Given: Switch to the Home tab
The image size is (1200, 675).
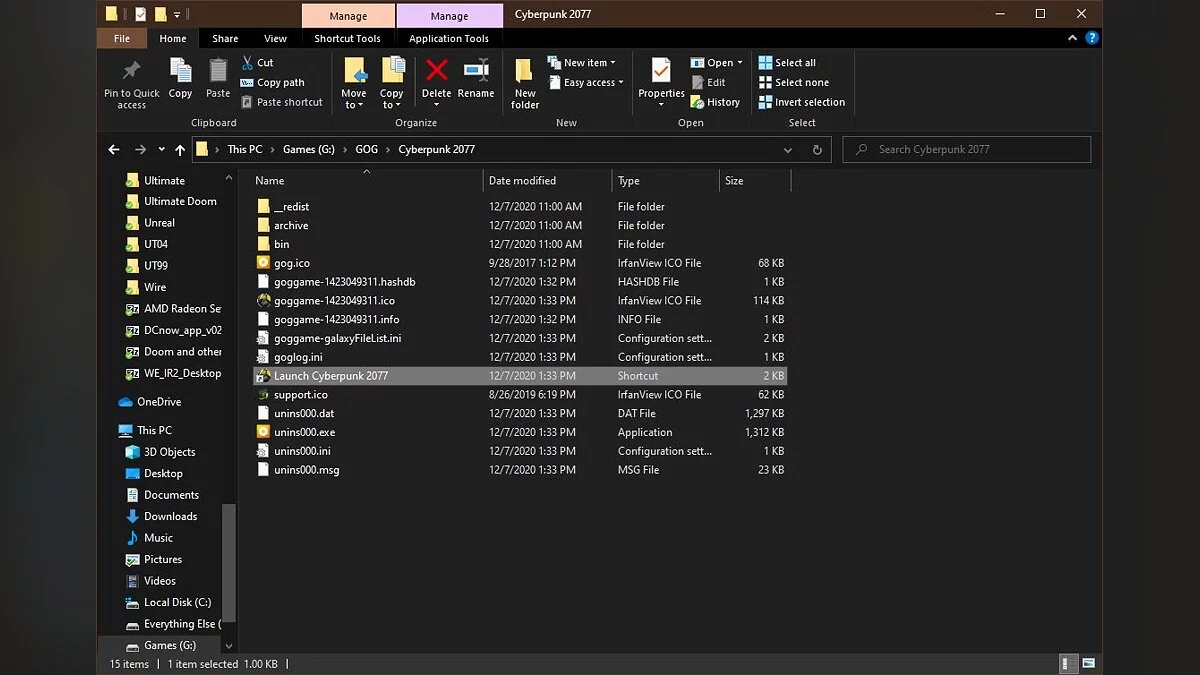Looking at the screenshot, I should (x=173, y=38).
